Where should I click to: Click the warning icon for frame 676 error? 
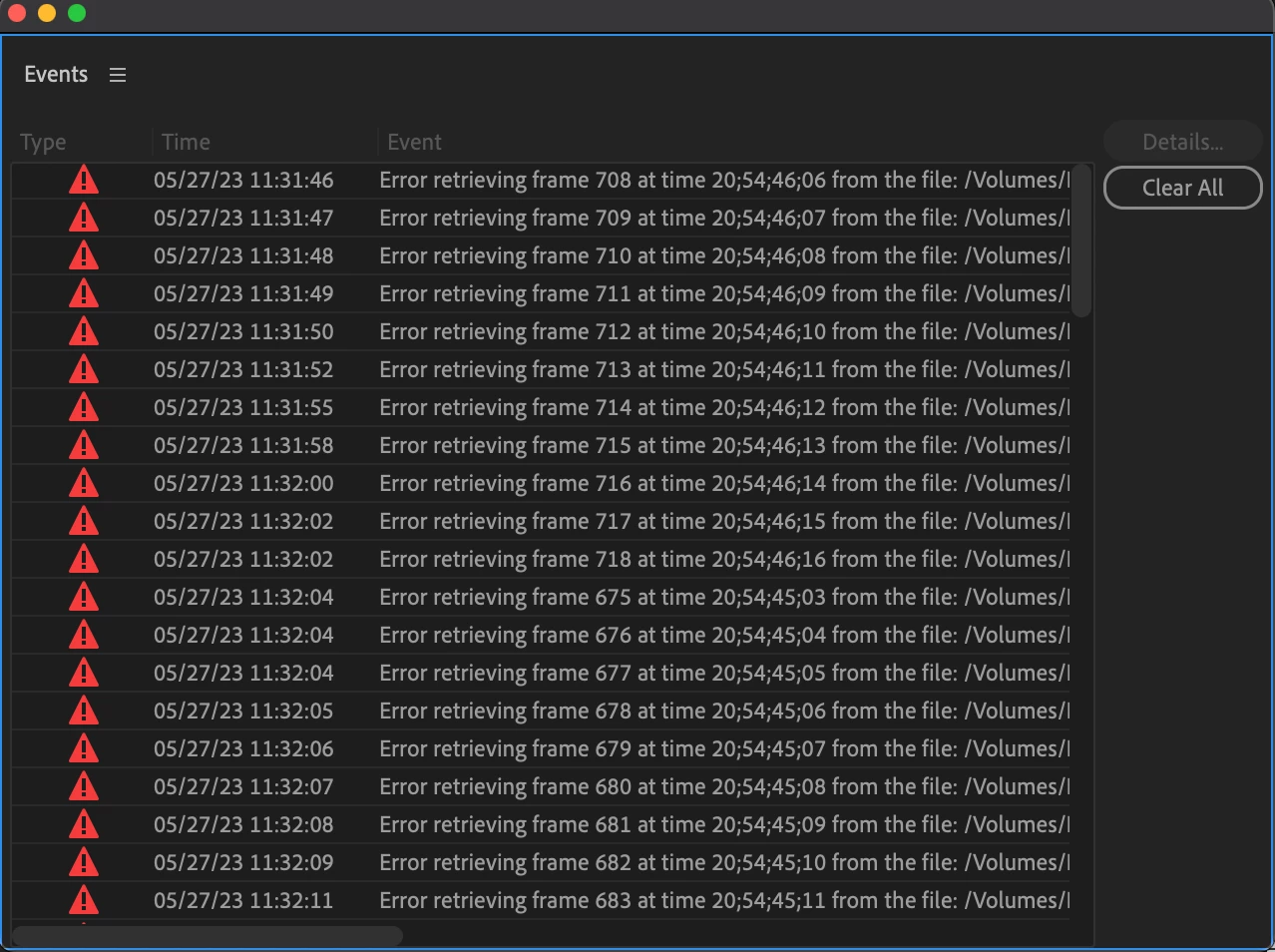84,635
